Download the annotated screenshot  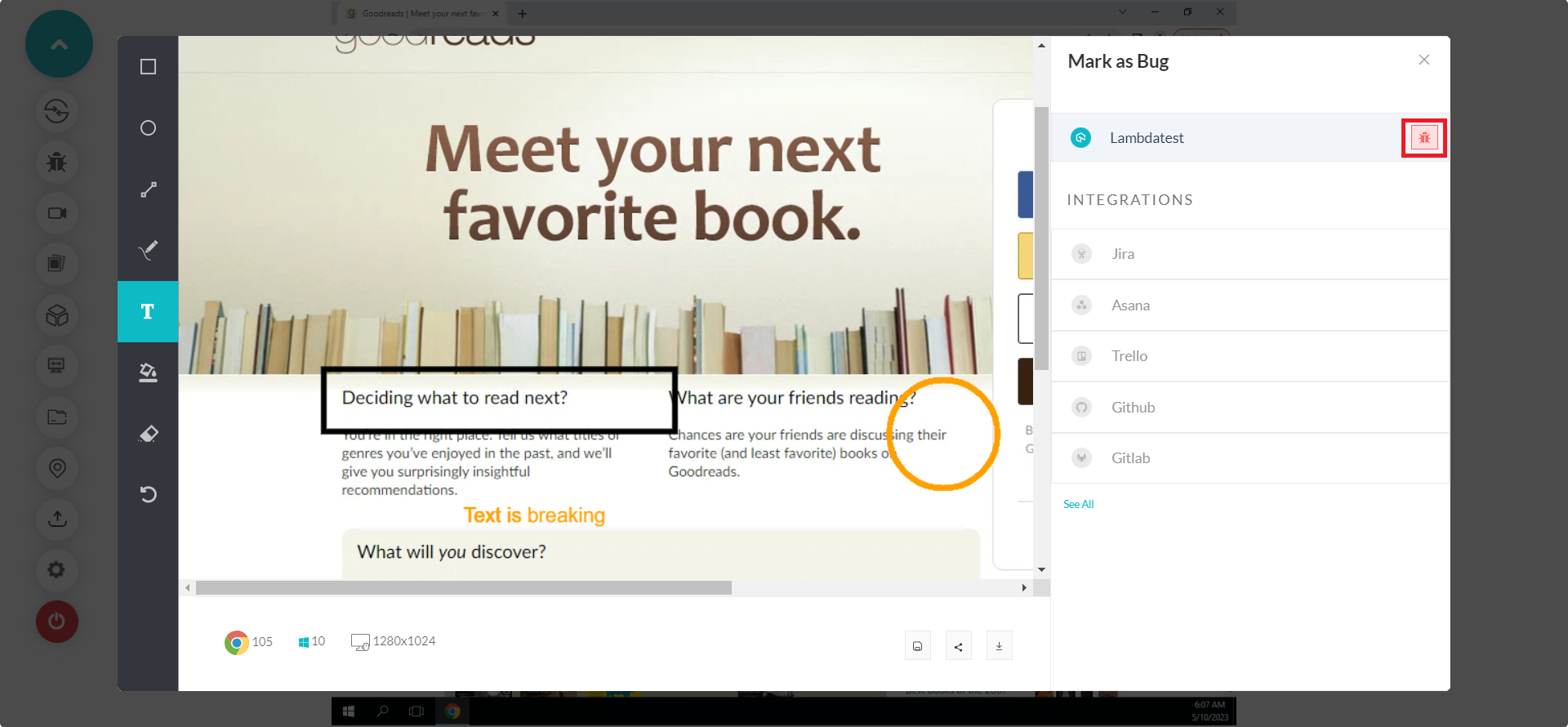(999, 646)
